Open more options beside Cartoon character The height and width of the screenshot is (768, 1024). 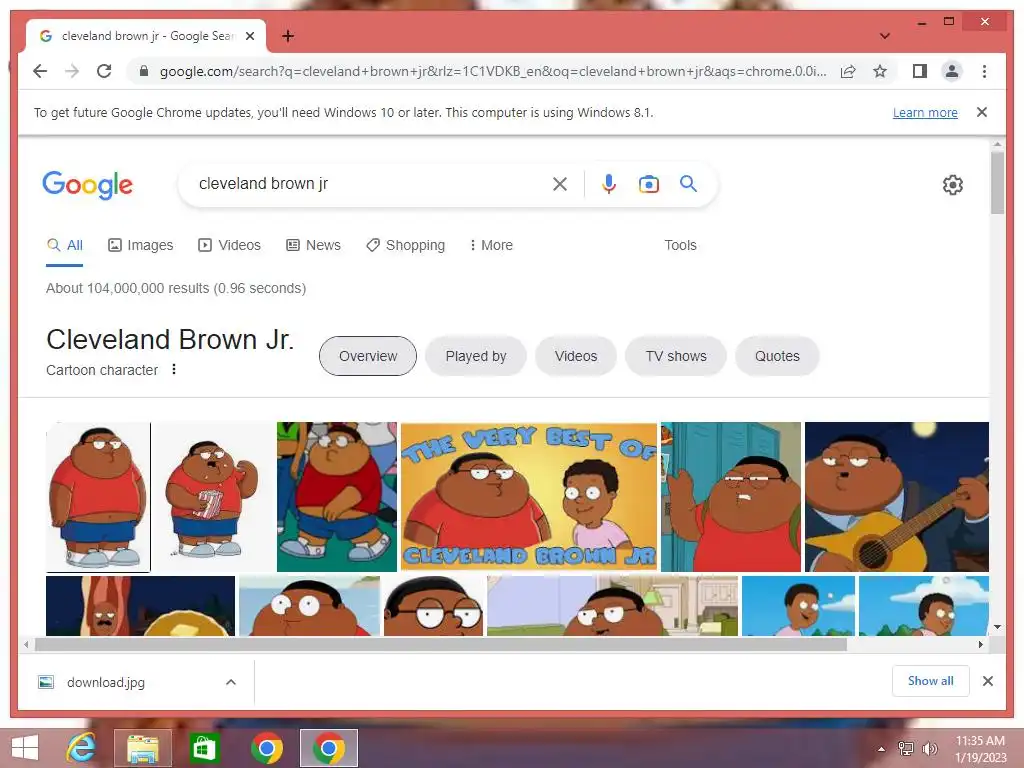pos(174,370)
